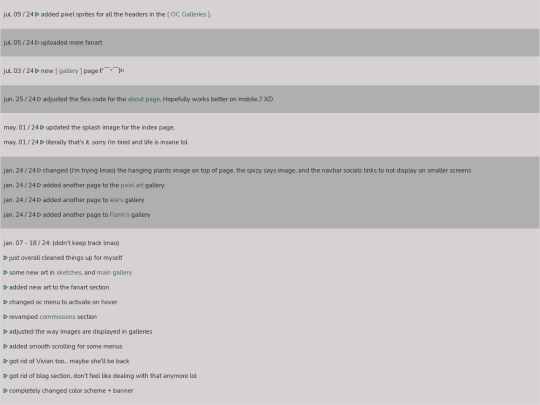Screen dimensions: 540x405
Task: Open the main gallery link
Action: [114, 273]
